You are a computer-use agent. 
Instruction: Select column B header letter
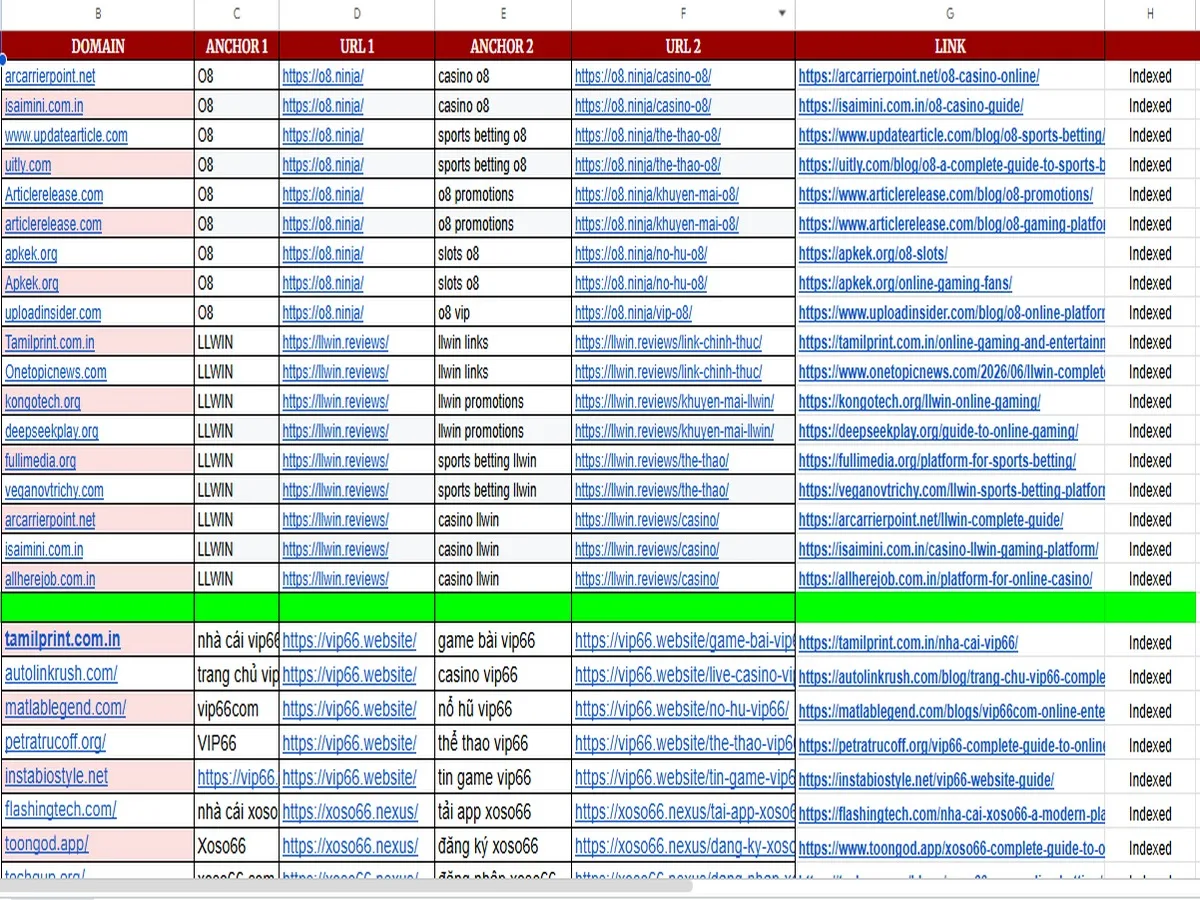pyautogui.click(x=97, y=14)
